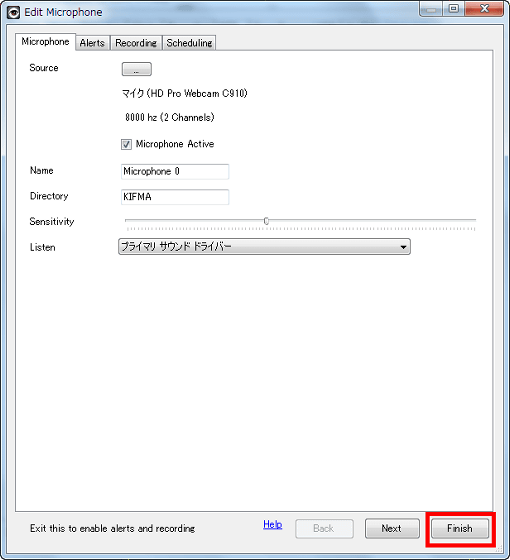Go to the Scheduling tab
This screenshot has height=560, width=510.
(189, 43)
